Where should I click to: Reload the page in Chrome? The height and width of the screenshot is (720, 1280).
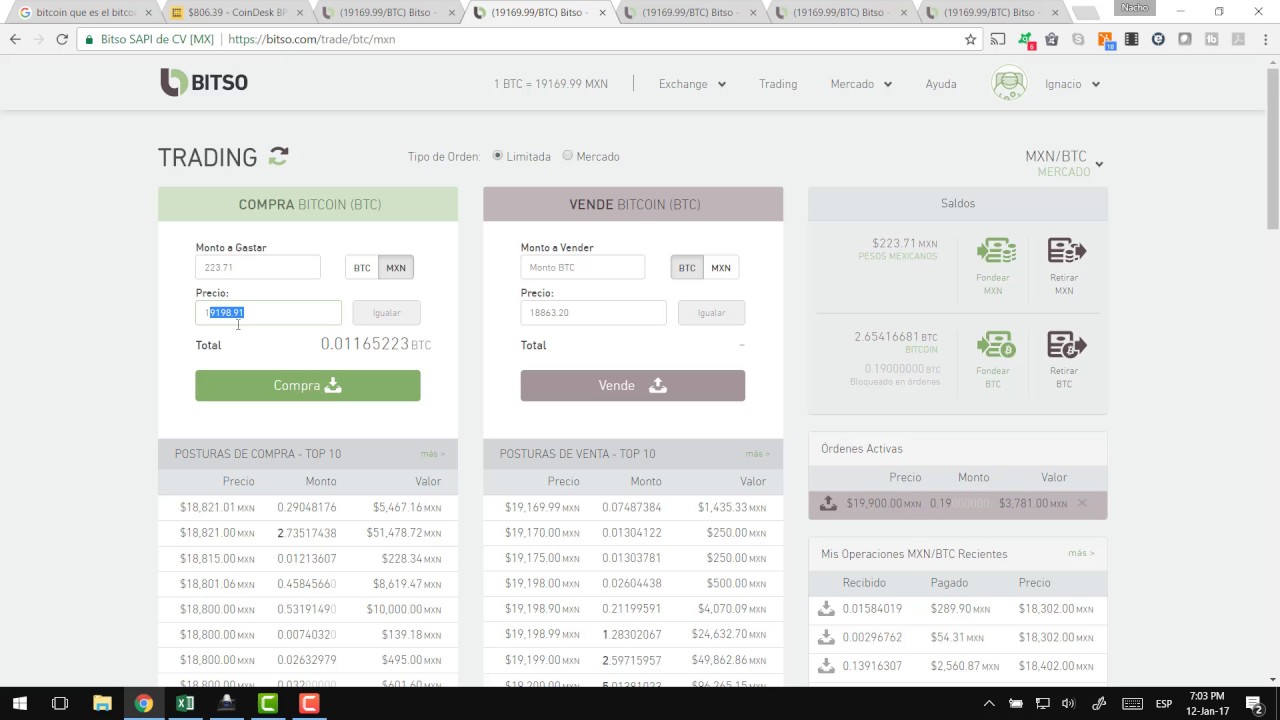(62, 39)
